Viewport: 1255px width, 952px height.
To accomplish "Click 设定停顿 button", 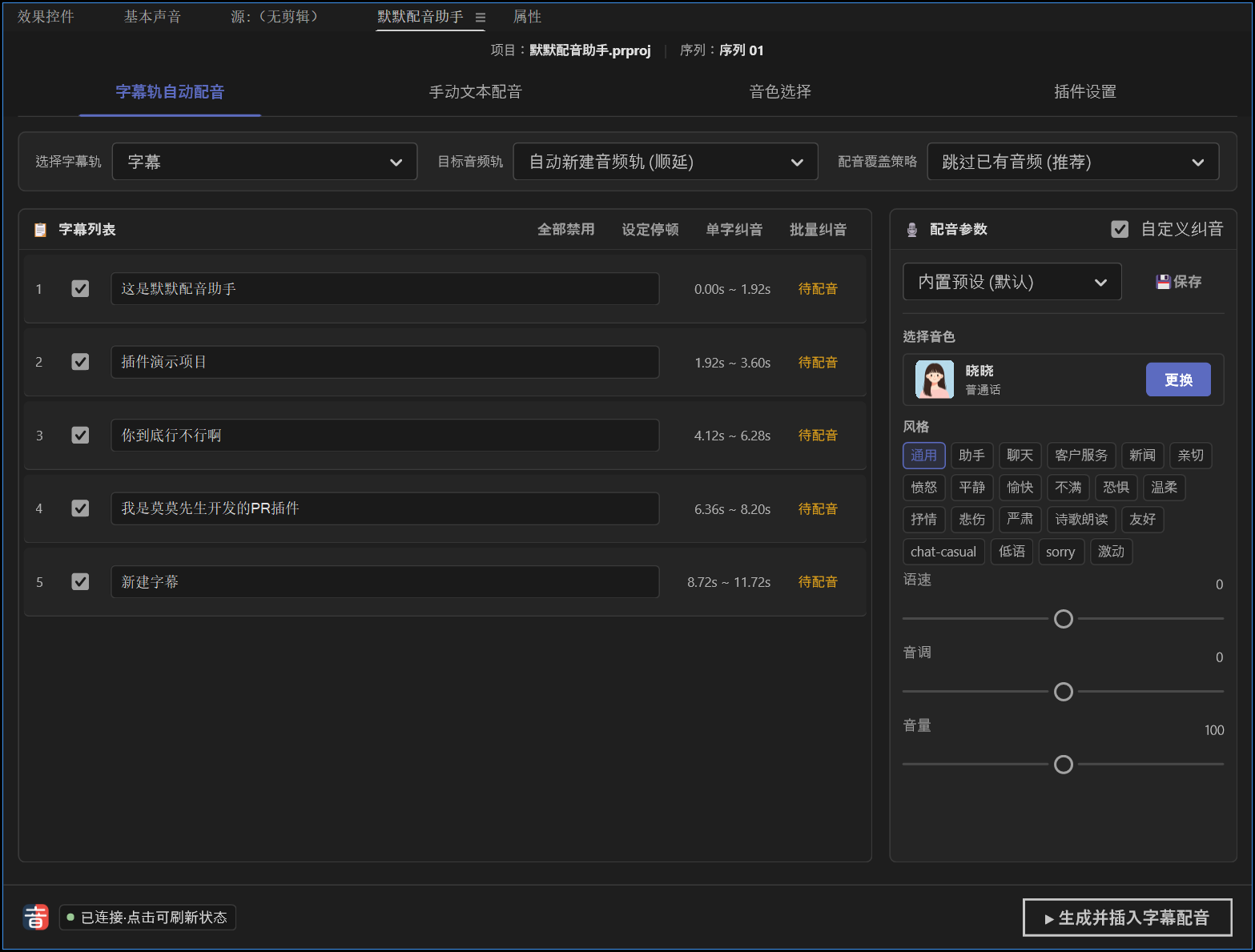I will (650, 230).
